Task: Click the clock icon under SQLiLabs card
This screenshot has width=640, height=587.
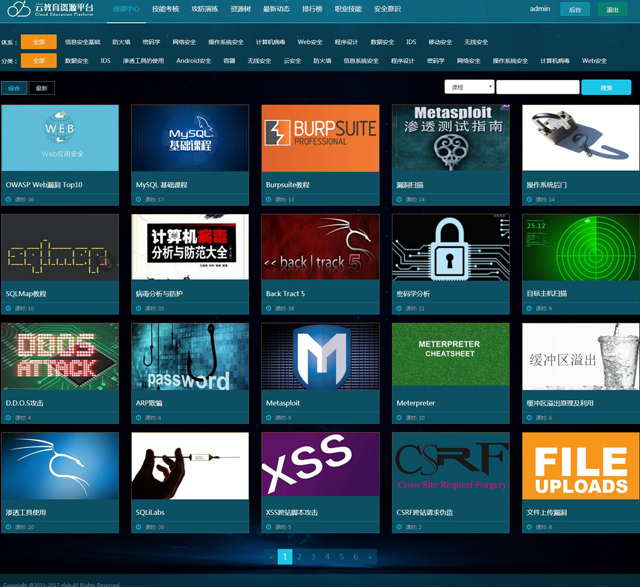Action: 139,527
